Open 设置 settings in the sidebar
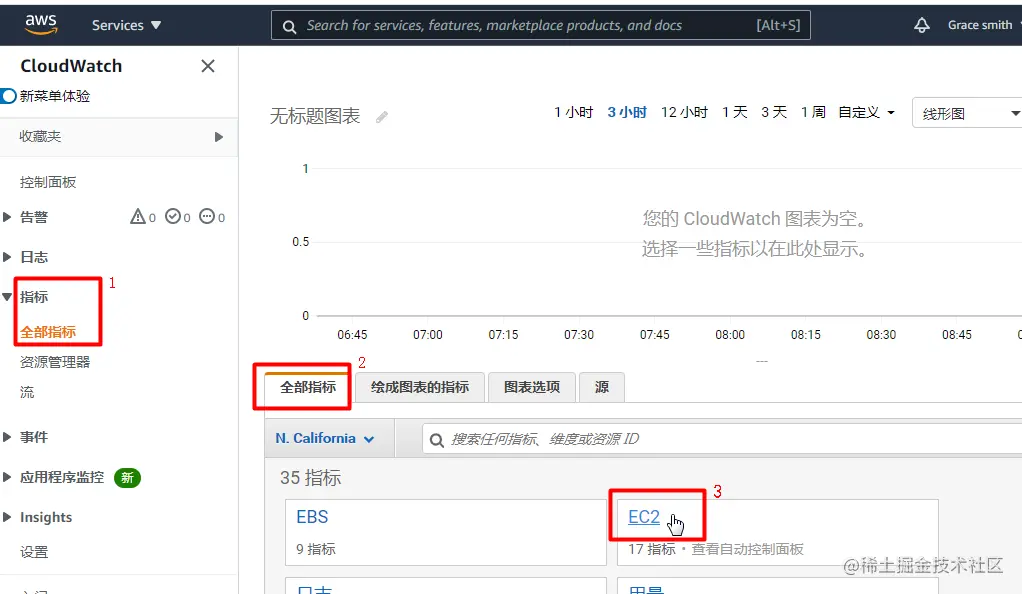This screenshot has height=594, width=1022. pos(34,552)
